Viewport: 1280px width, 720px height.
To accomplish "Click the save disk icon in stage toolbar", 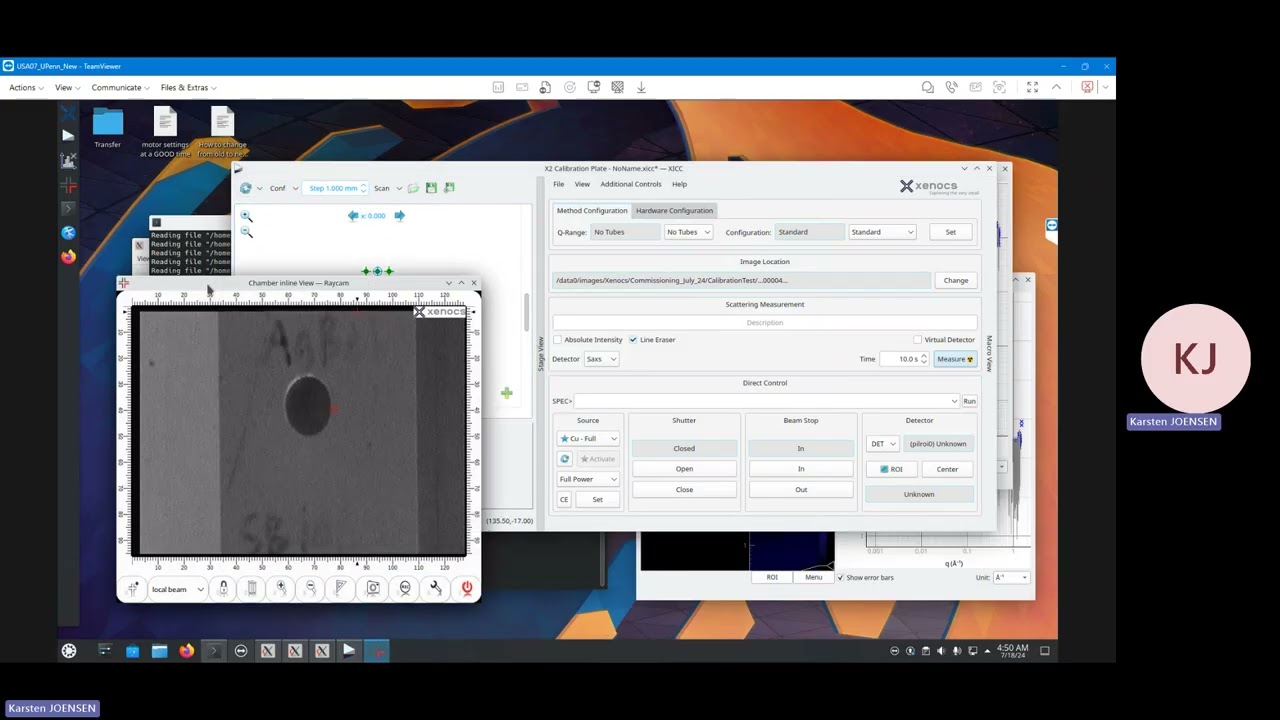I will (x=431, y=188).
